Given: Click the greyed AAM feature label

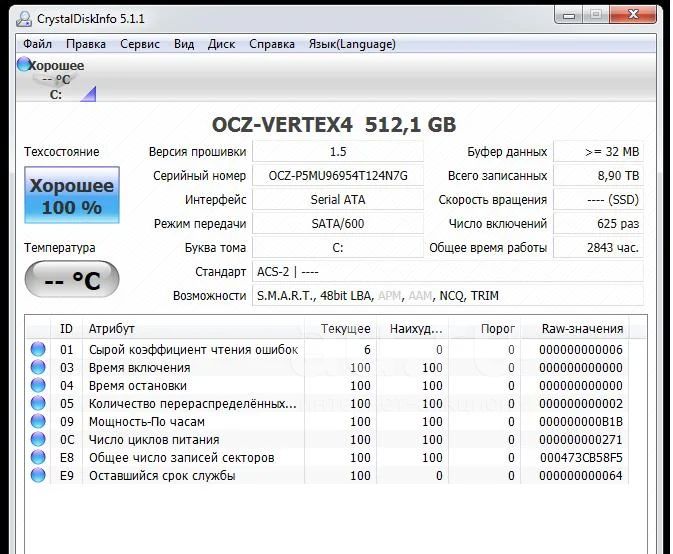Looking at the screenshot, I should click(420, 296).
